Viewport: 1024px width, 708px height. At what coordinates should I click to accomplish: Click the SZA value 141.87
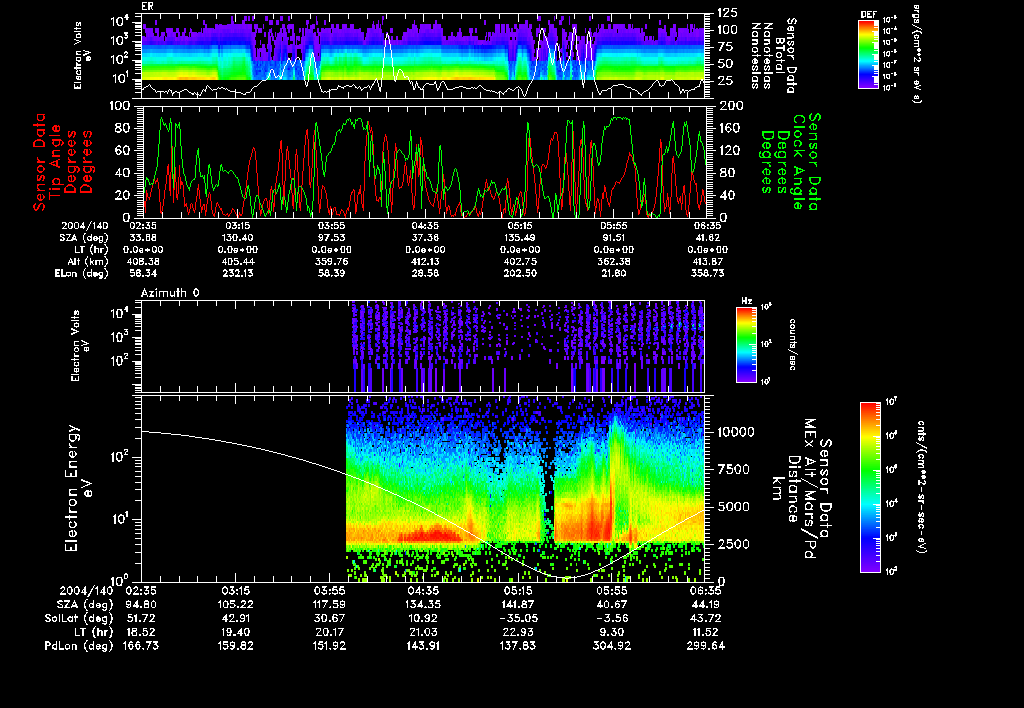(x=517, y=604)
